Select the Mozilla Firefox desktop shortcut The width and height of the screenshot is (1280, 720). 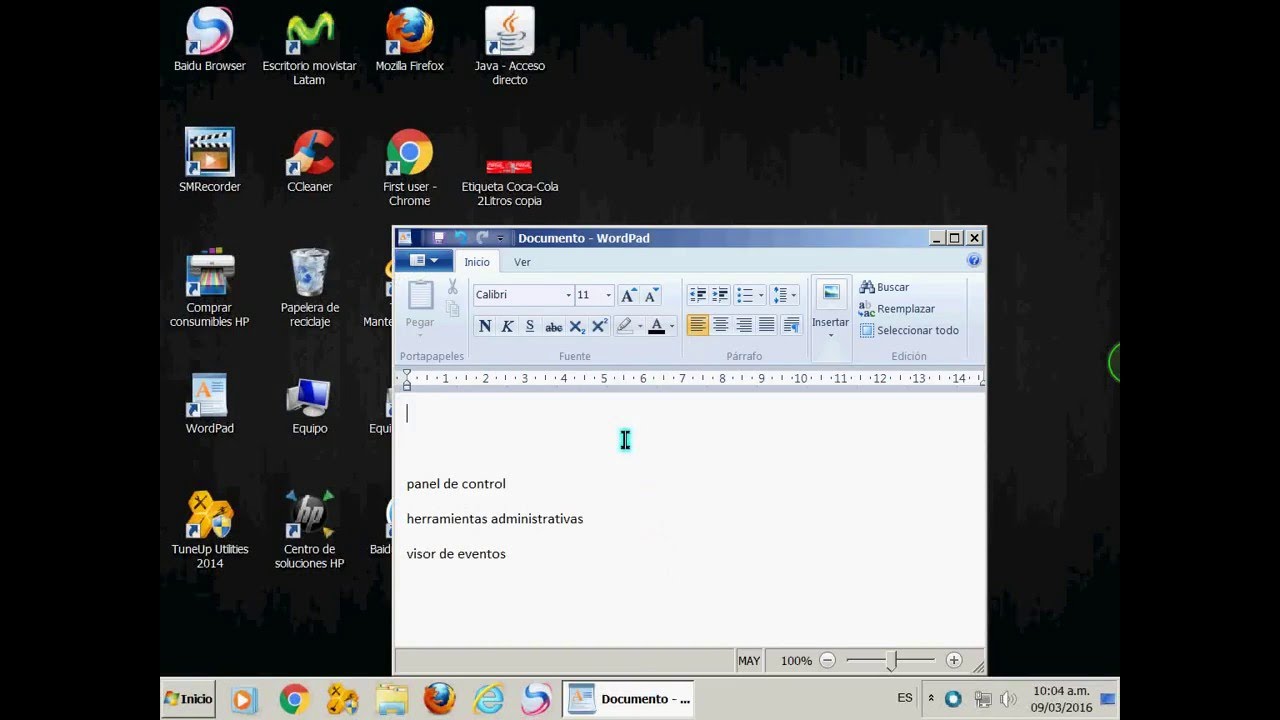click(410, 41)
